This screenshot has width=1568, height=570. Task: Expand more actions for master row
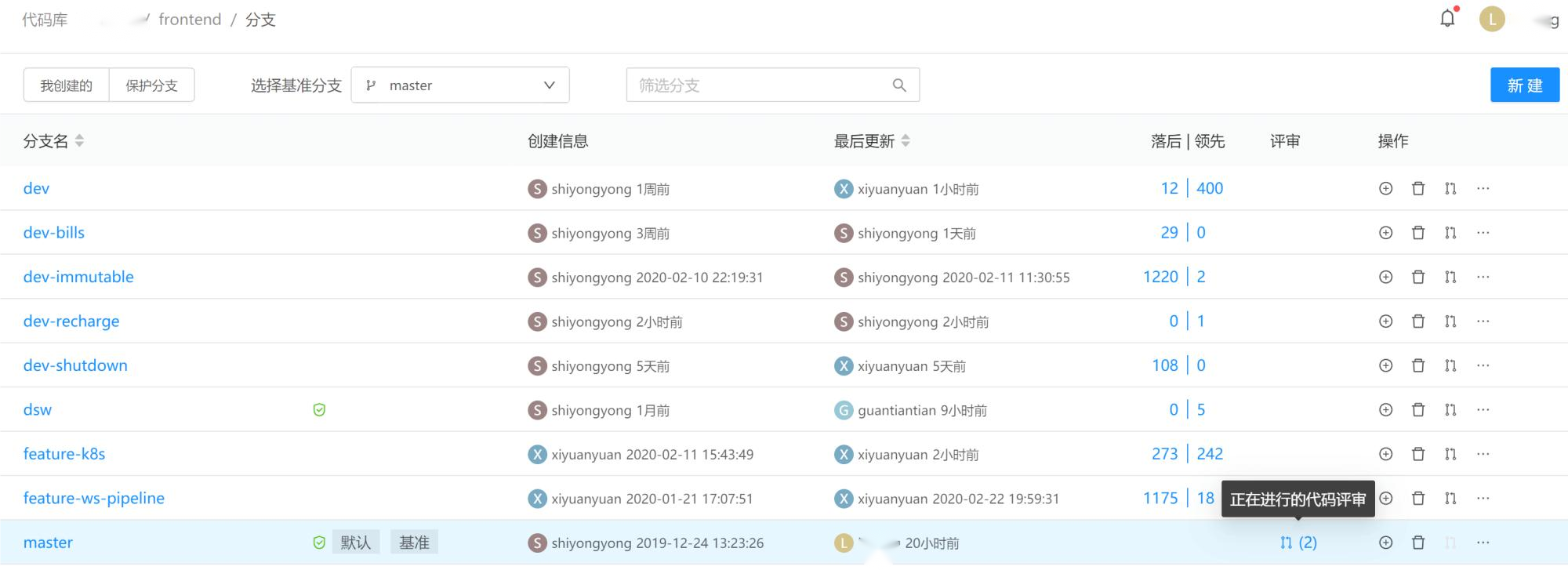pyautogui.click(x=1483, y=543)
